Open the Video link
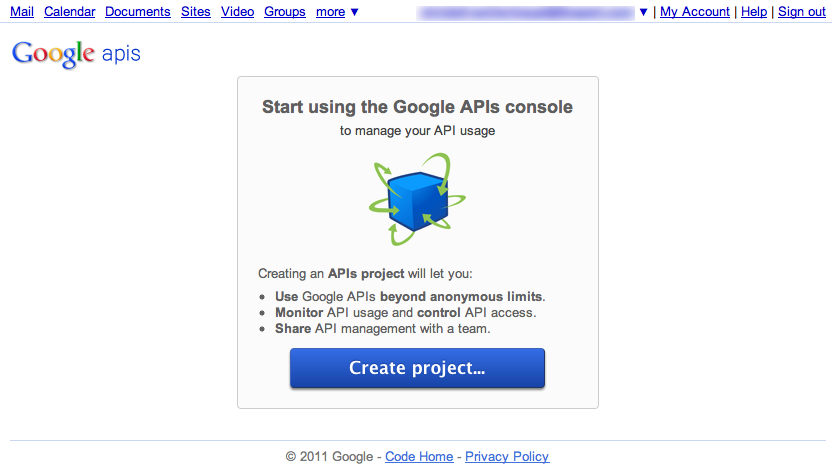The width and height of the screenshot is (832, 475). tap(237, 12)
